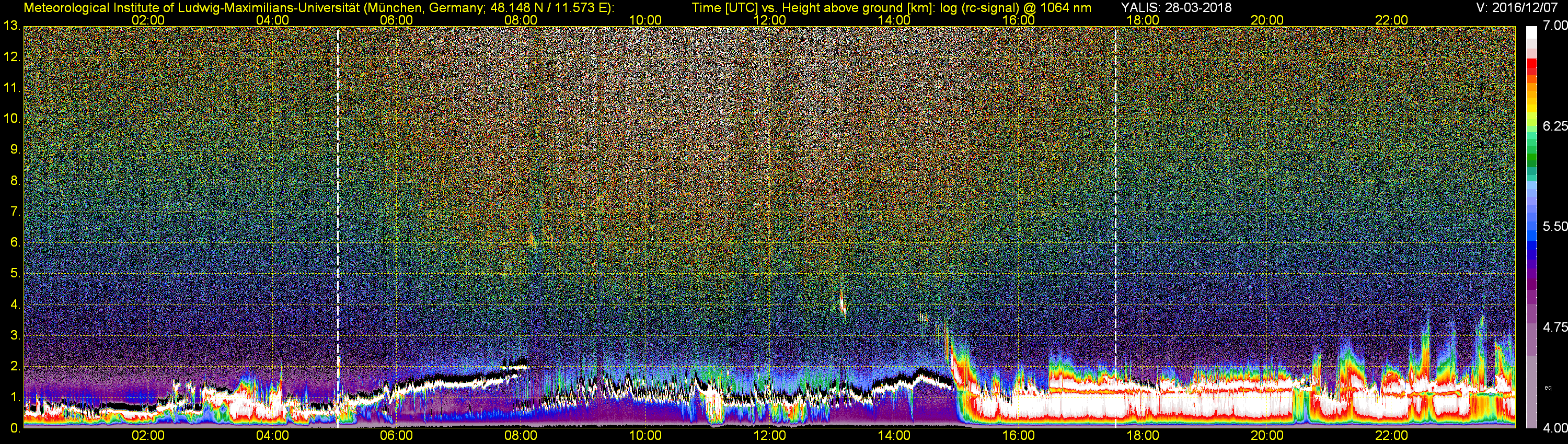
Task: Click the 06:00 label on the bottom time axis
Action: pyautogui.click(x=396, y=436)
